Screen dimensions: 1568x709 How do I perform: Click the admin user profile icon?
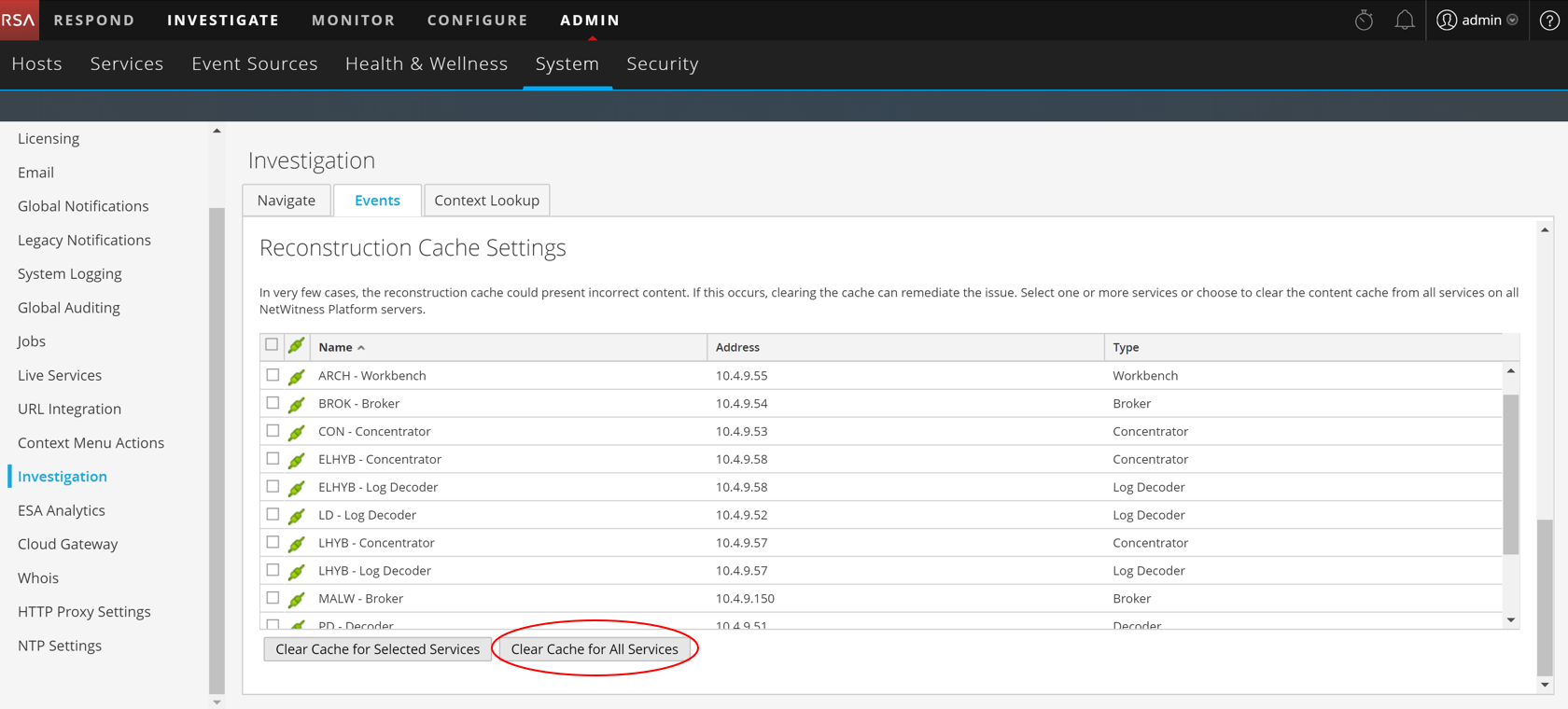pyautogui.click(x=1447, y=20)
